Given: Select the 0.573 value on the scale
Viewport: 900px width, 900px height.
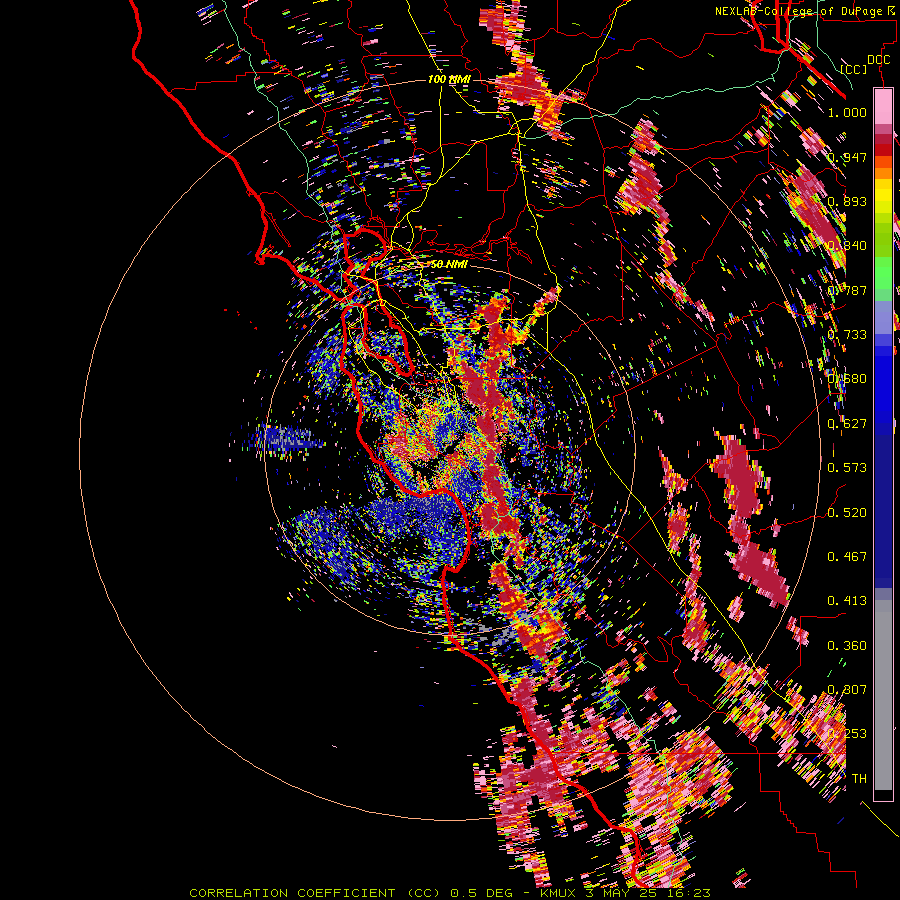Looking at the screenshot, I should [847, 468].
